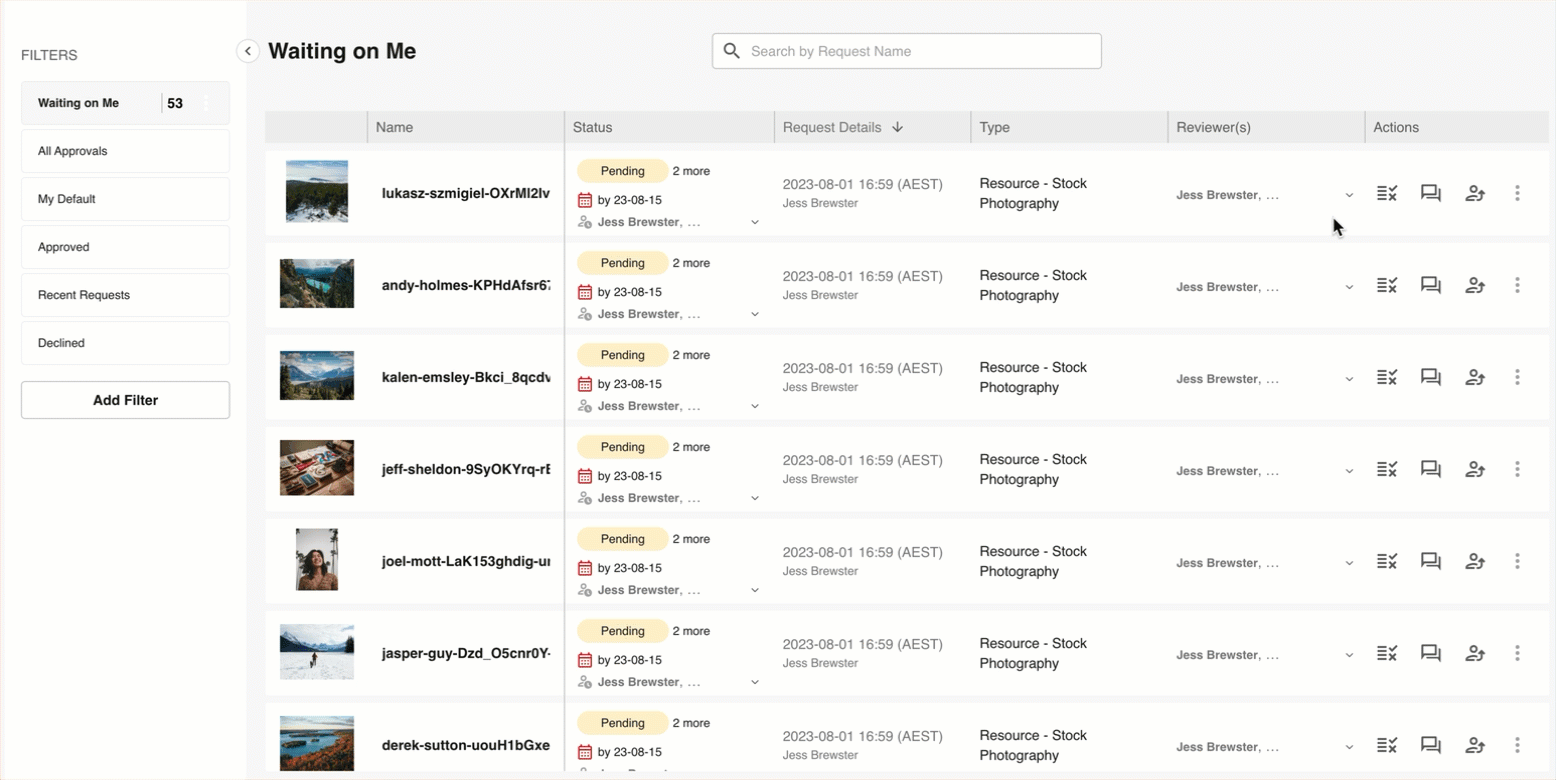
Task: Expand reviewers dropdown in lukasz-szmigiel row
Action: 1349,195
